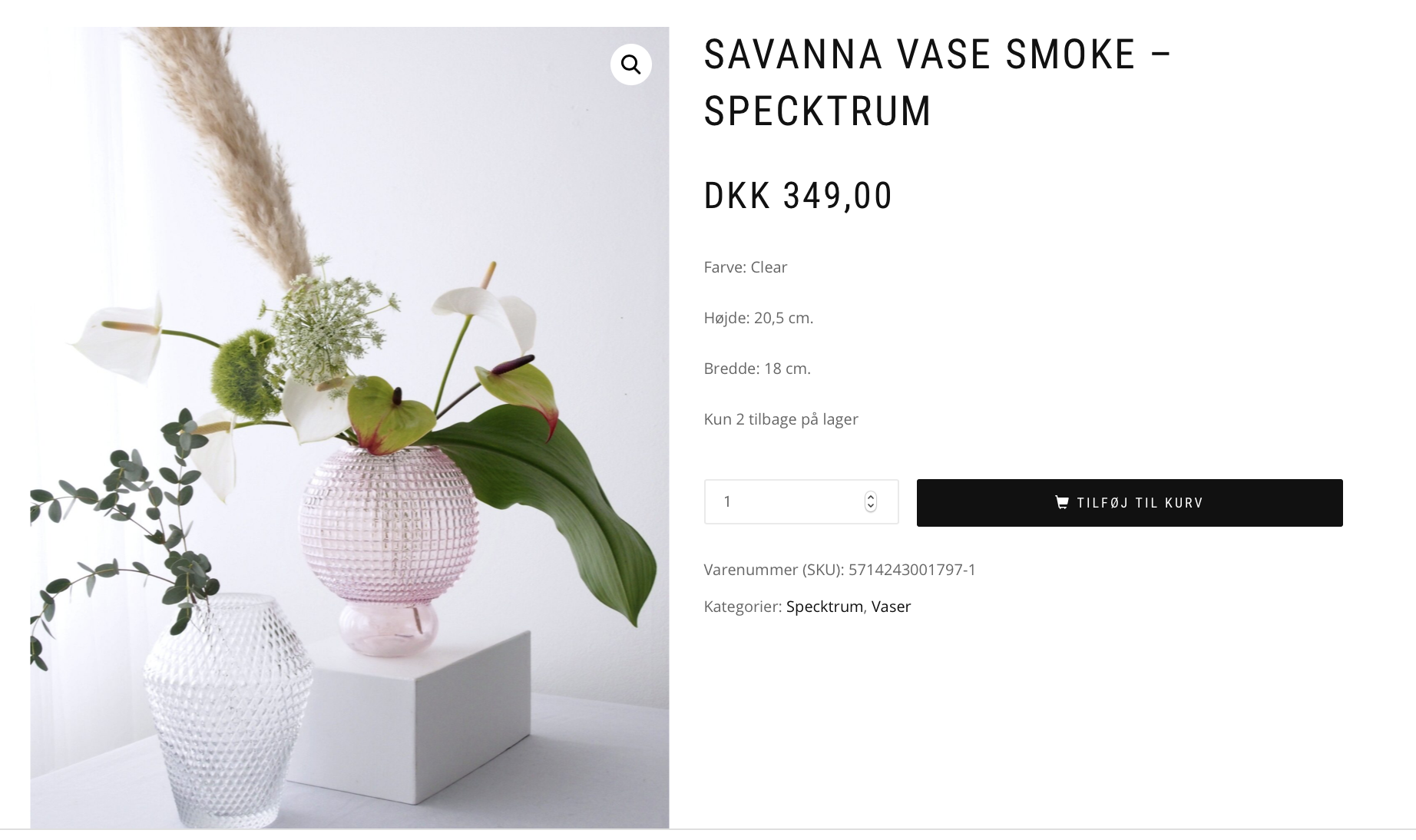Open image zoom with magnifier icon

point(631,64)
